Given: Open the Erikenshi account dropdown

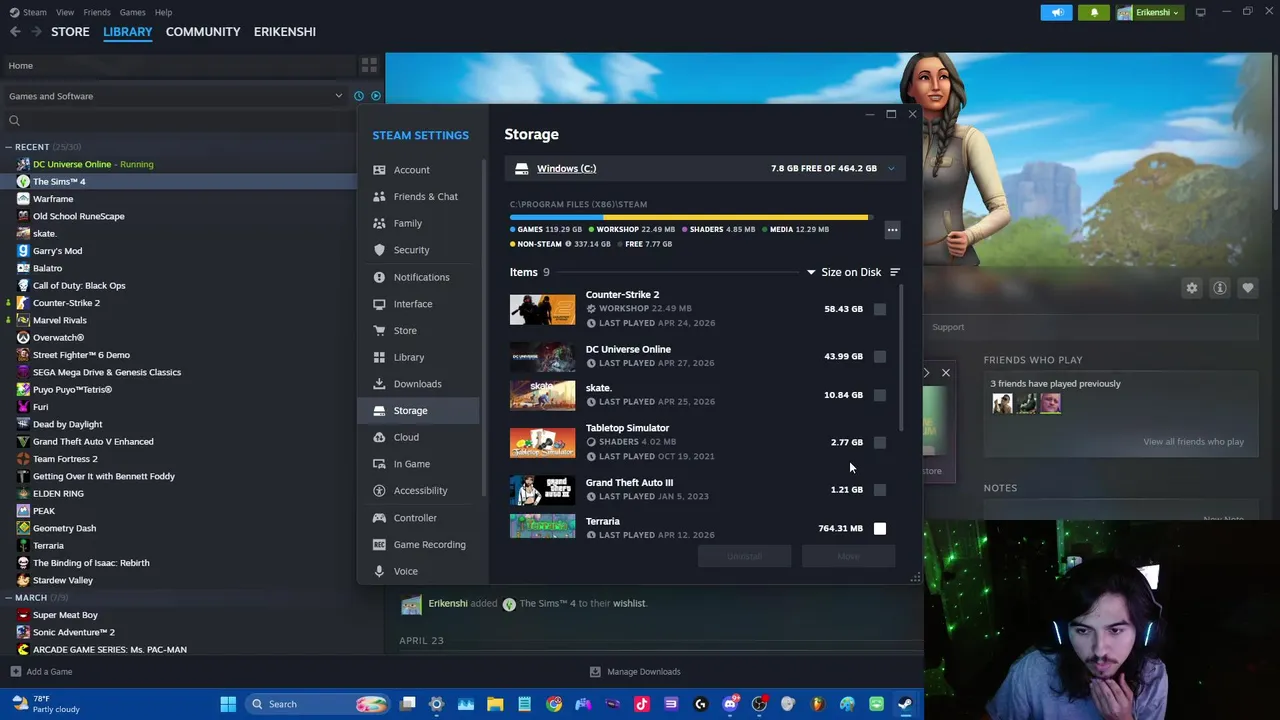Looking at the screenshot, I should pos(1149,12).
